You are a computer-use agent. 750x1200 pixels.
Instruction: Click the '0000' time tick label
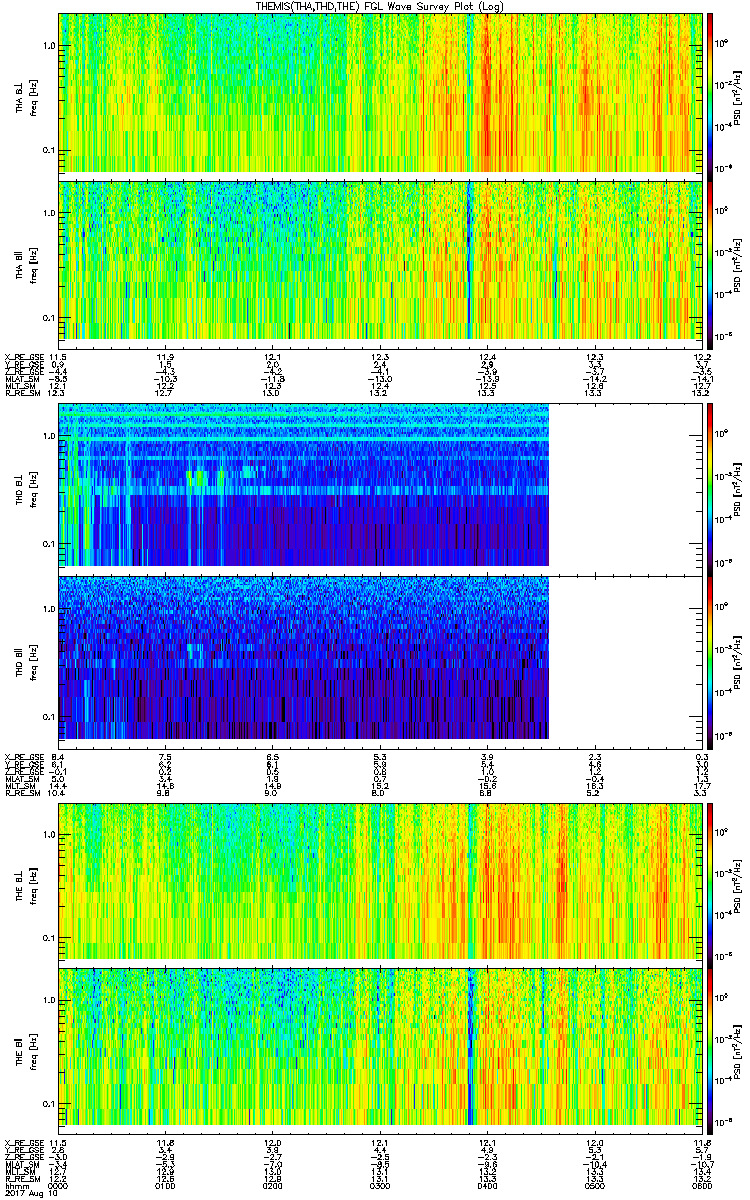click(57, 1185)
